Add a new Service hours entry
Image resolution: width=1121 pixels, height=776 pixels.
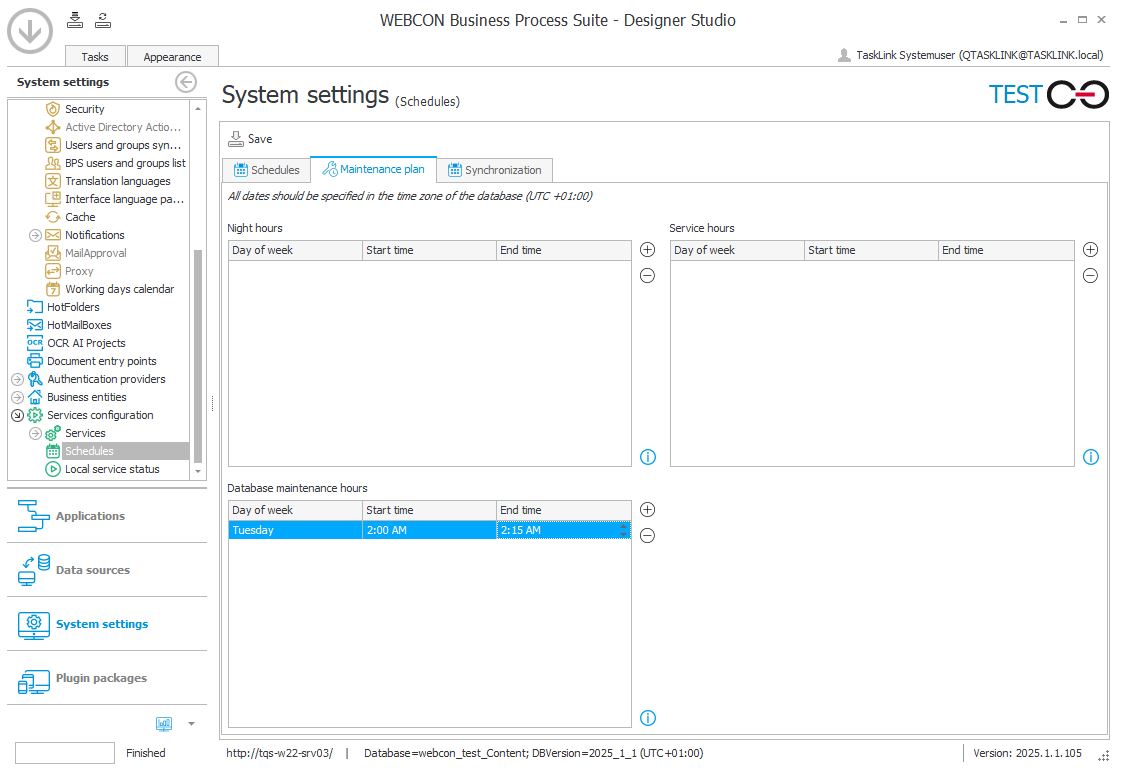[x=1090, y=250]
